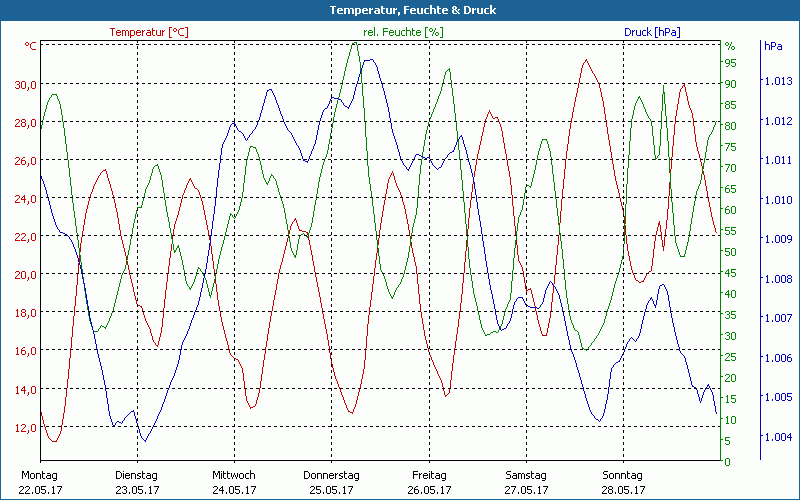Click the 'Dienstag' day label
The width and height of the screenshot is (800, 500).
[x=136, y=475]
